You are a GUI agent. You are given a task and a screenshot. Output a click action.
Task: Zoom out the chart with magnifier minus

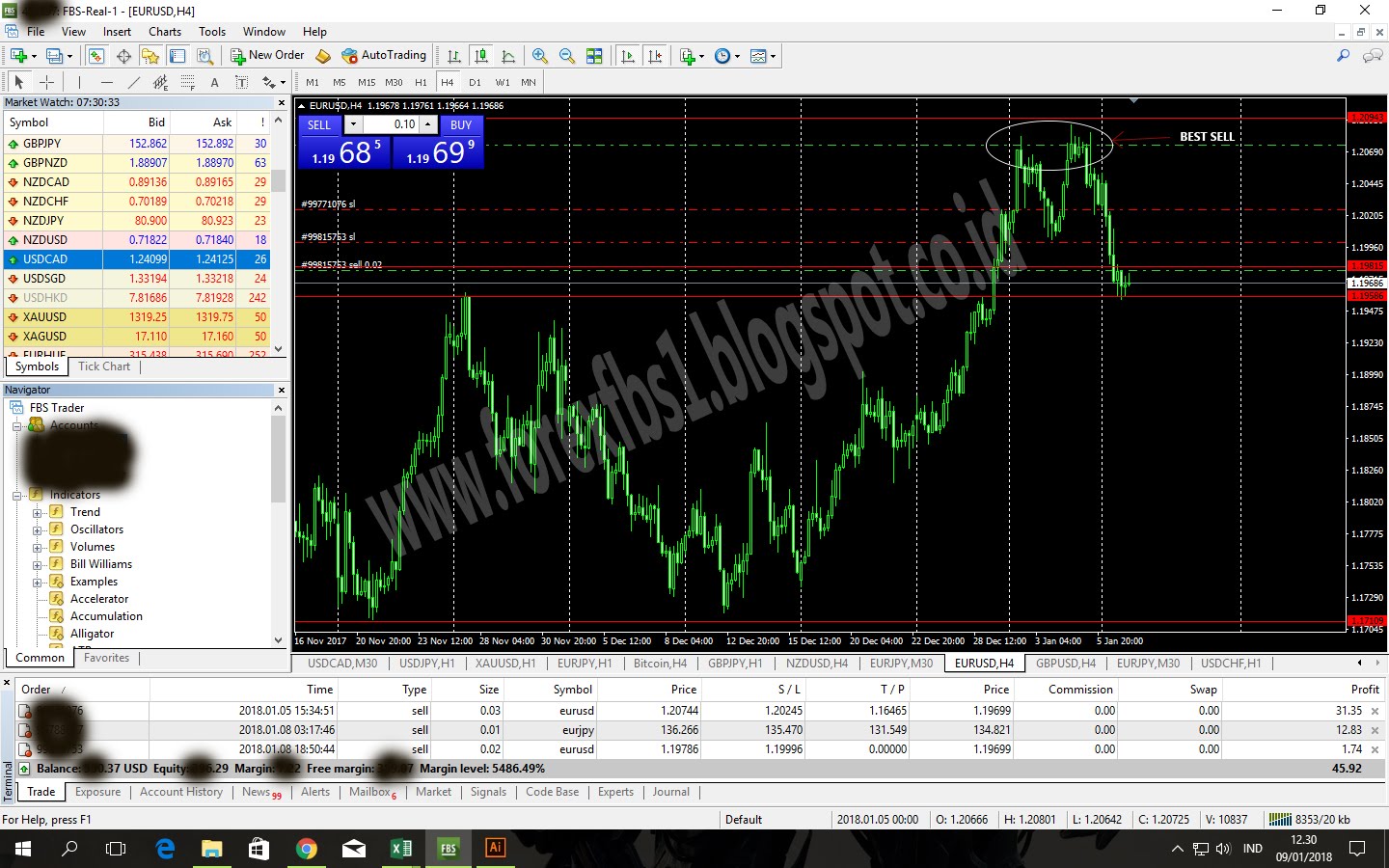tap(567, 56)
